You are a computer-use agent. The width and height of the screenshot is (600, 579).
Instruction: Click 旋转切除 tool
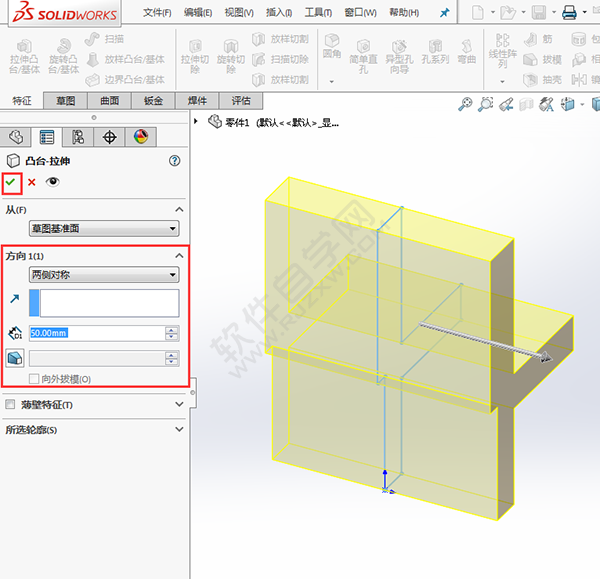click(x=231, y=56)
